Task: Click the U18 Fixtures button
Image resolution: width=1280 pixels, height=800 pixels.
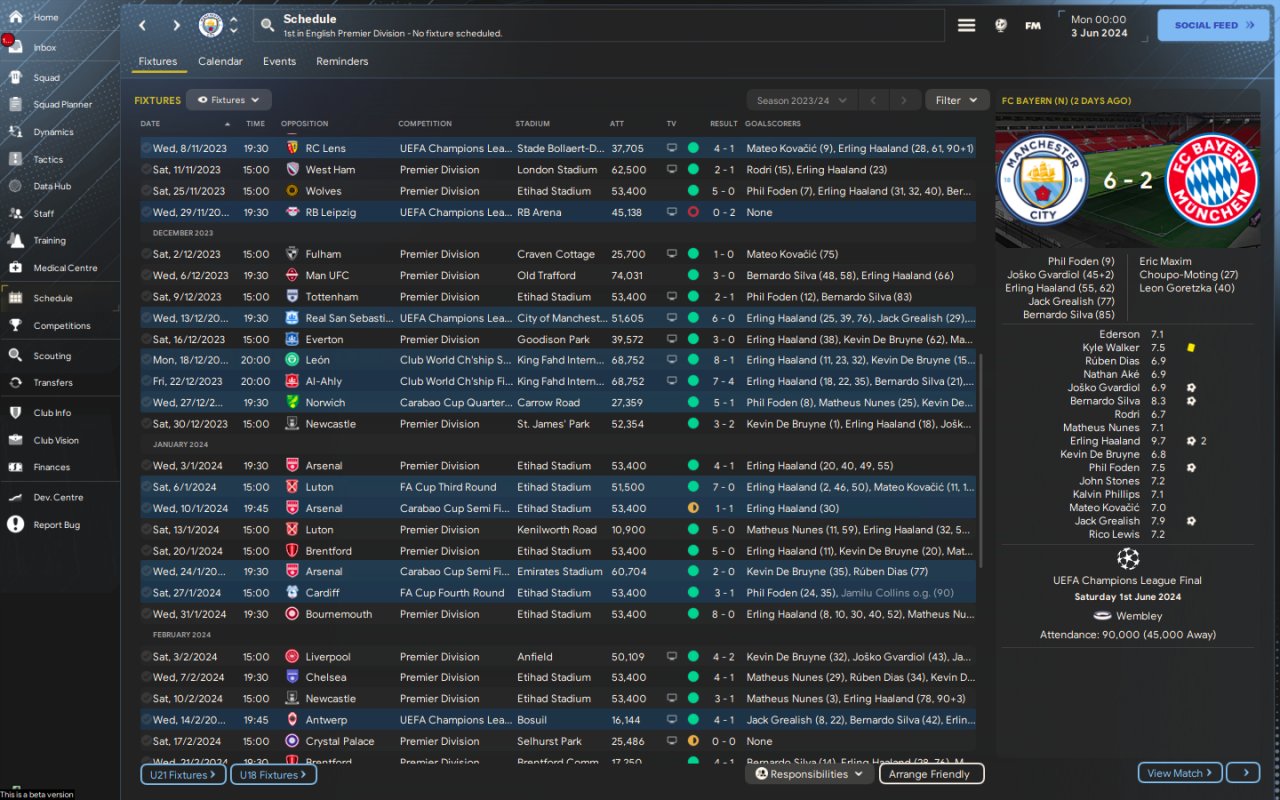Action: [273, 774]
